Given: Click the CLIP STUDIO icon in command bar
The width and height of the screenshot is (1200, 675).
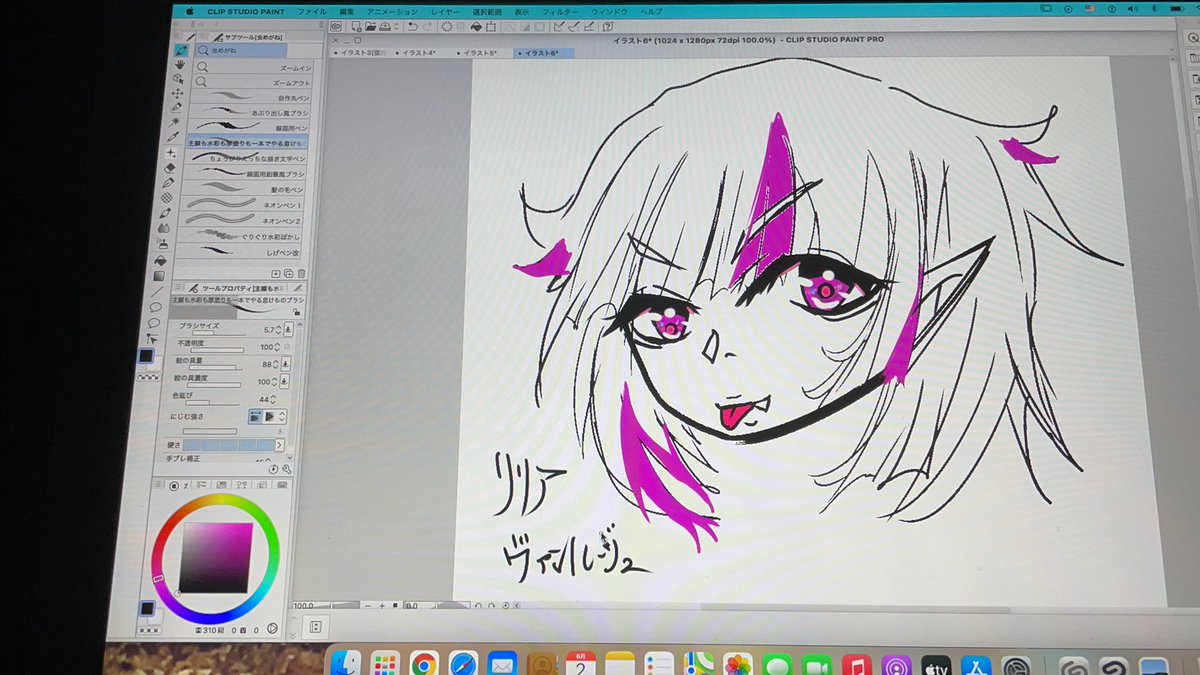Looking at the screenshot, I should click(336, 27).
